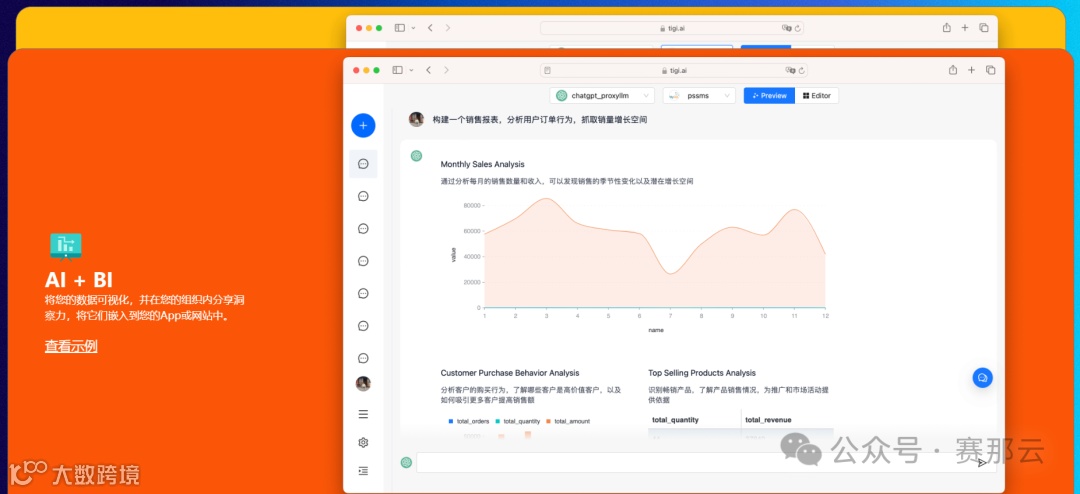Screen dimensions: 1080x494
Task: Click the AI + BI dashboard icon
Action: [x=65, y=246]
